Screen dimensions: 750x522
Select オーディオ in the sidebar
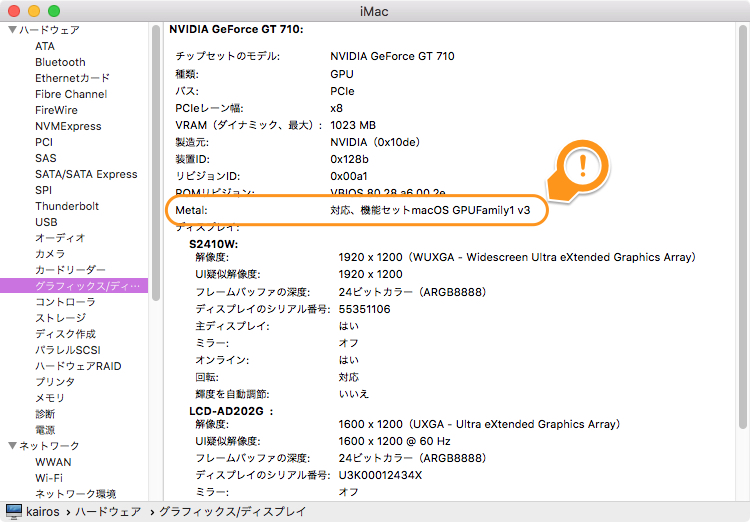pos(60,238)
